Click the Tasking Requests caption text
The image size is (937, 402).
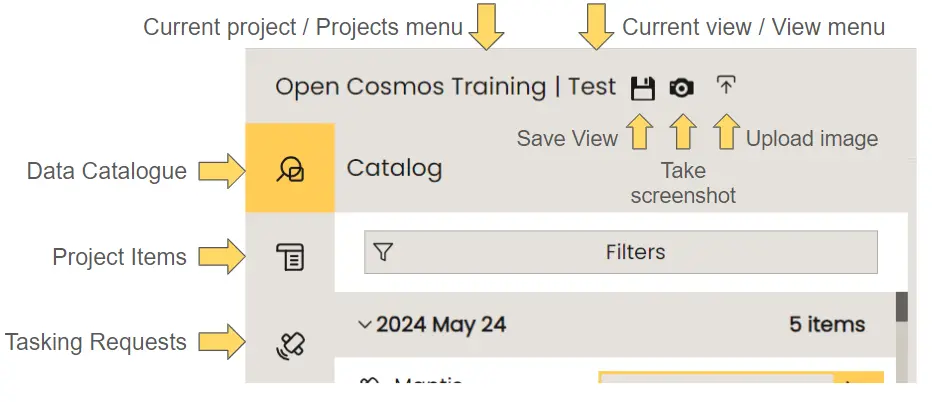(x=96, y=342)
